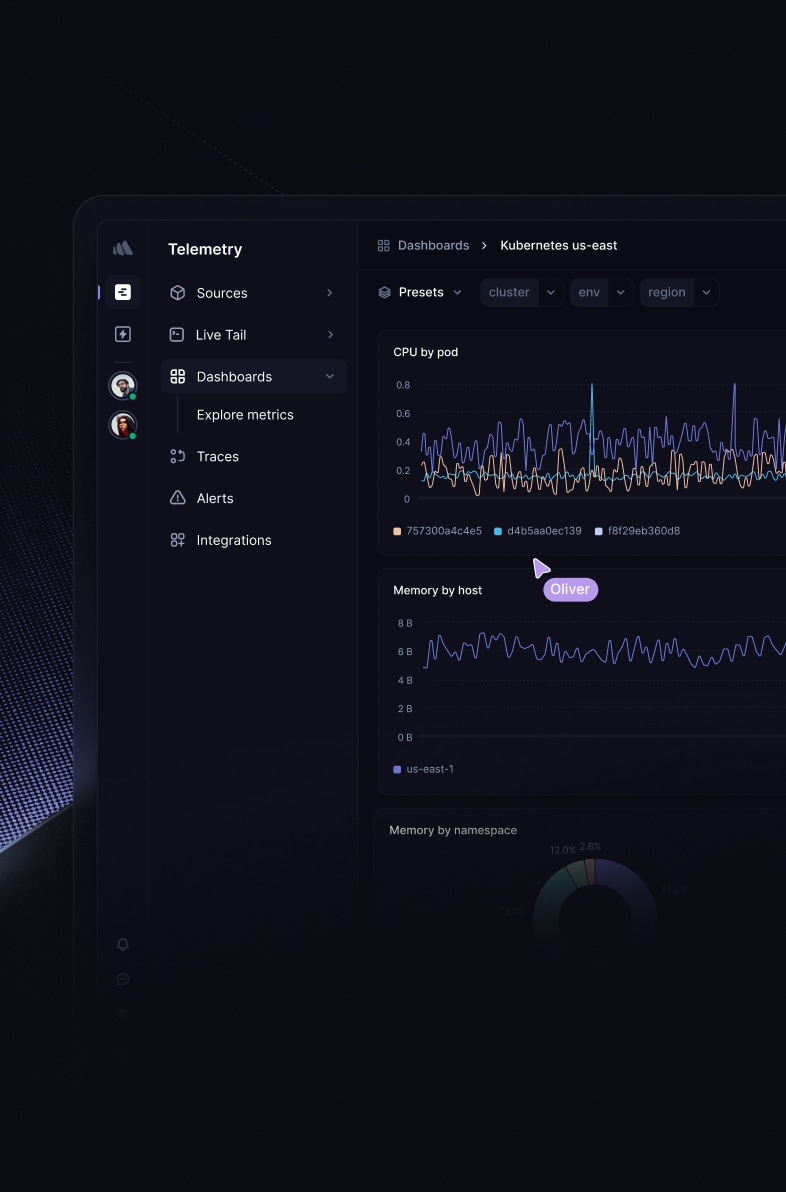The width and height of the screenshot is (786, 1192).
Task: Click the Kubernetes us-east breadcrumb
Action: 559,246
